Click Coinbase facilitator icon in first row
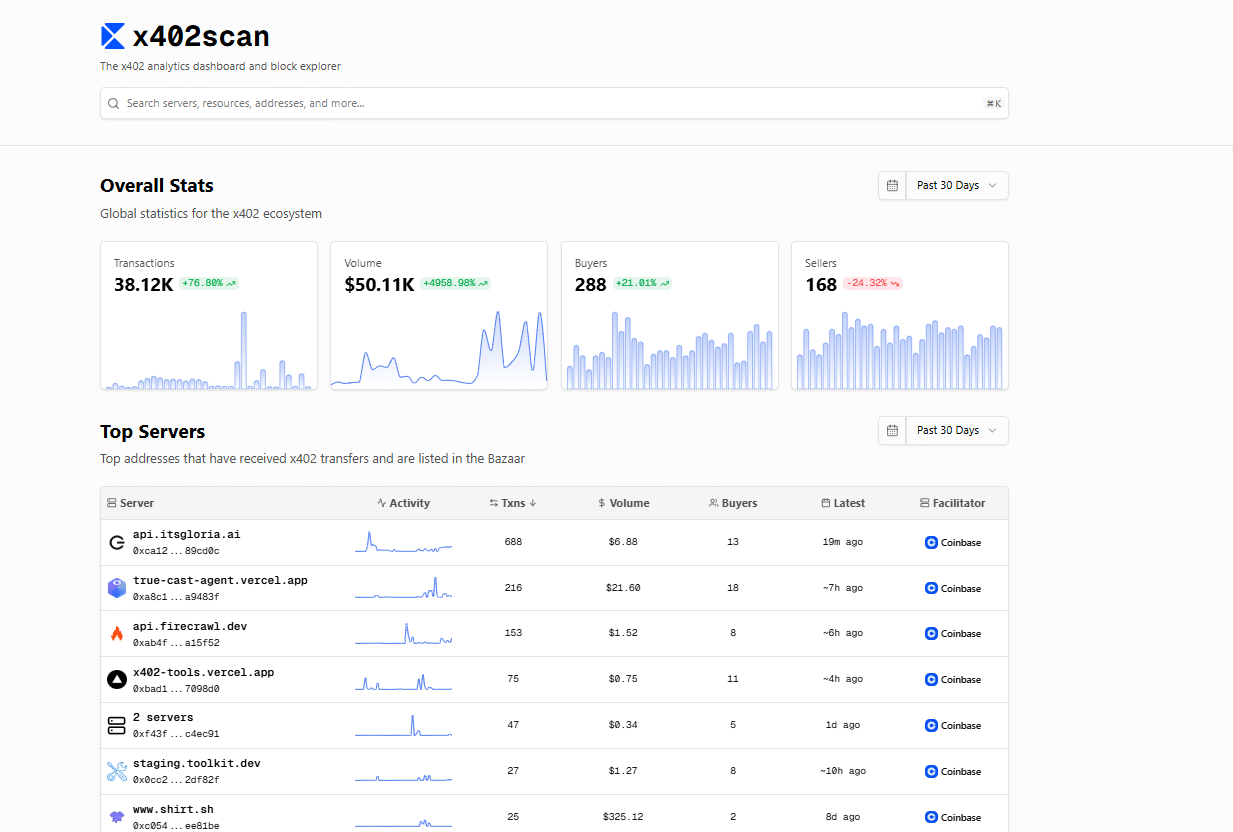1233x832 pixels. point(931,543)
